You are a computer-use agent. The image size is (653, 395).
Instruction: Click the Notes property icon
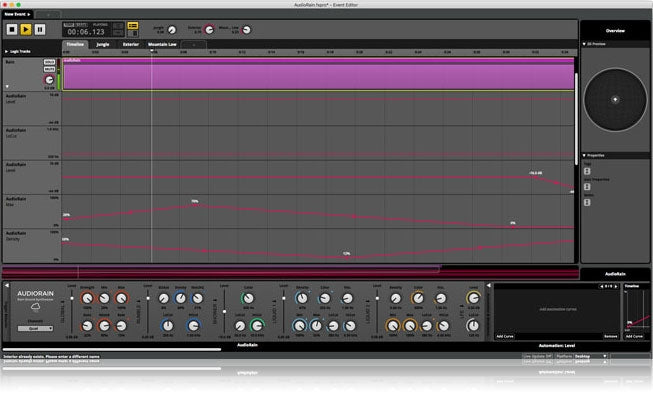tap(587, 202)
